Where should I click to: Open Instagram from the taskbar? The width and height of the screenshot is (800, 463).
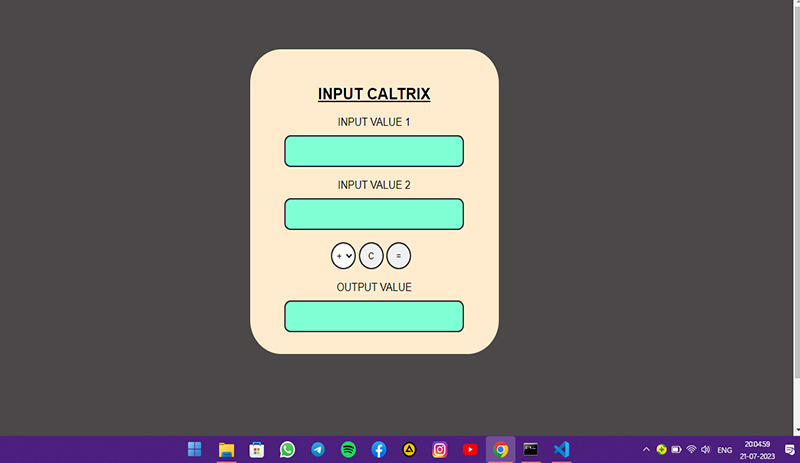click(440, 449)
